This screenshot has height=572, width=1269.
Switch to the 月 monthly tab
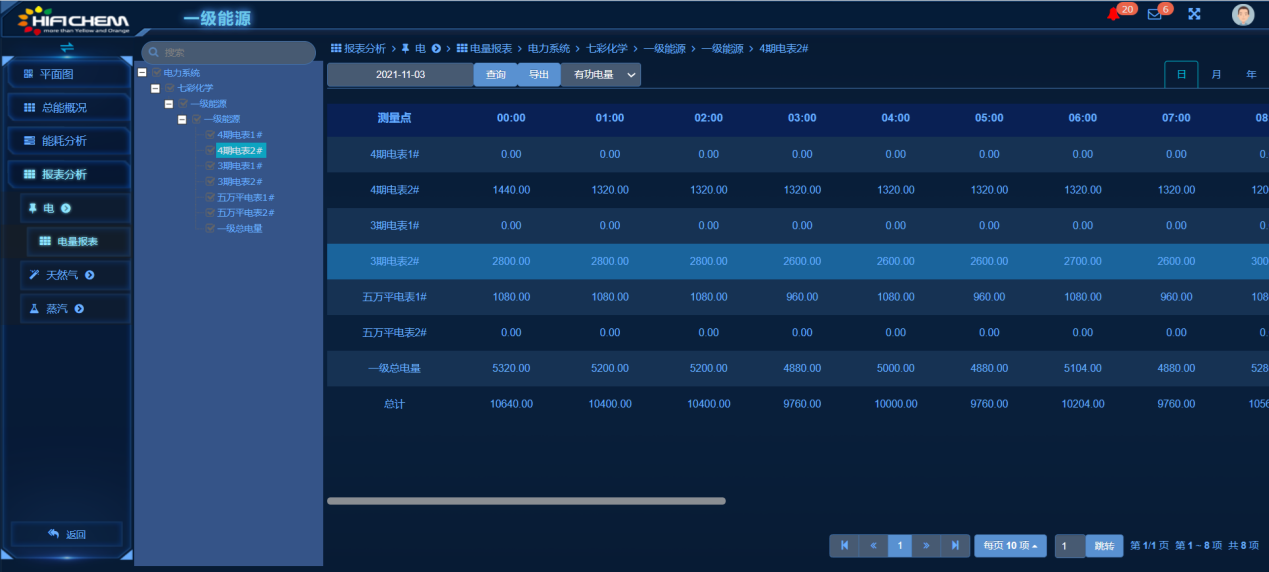click(1216, 74)
